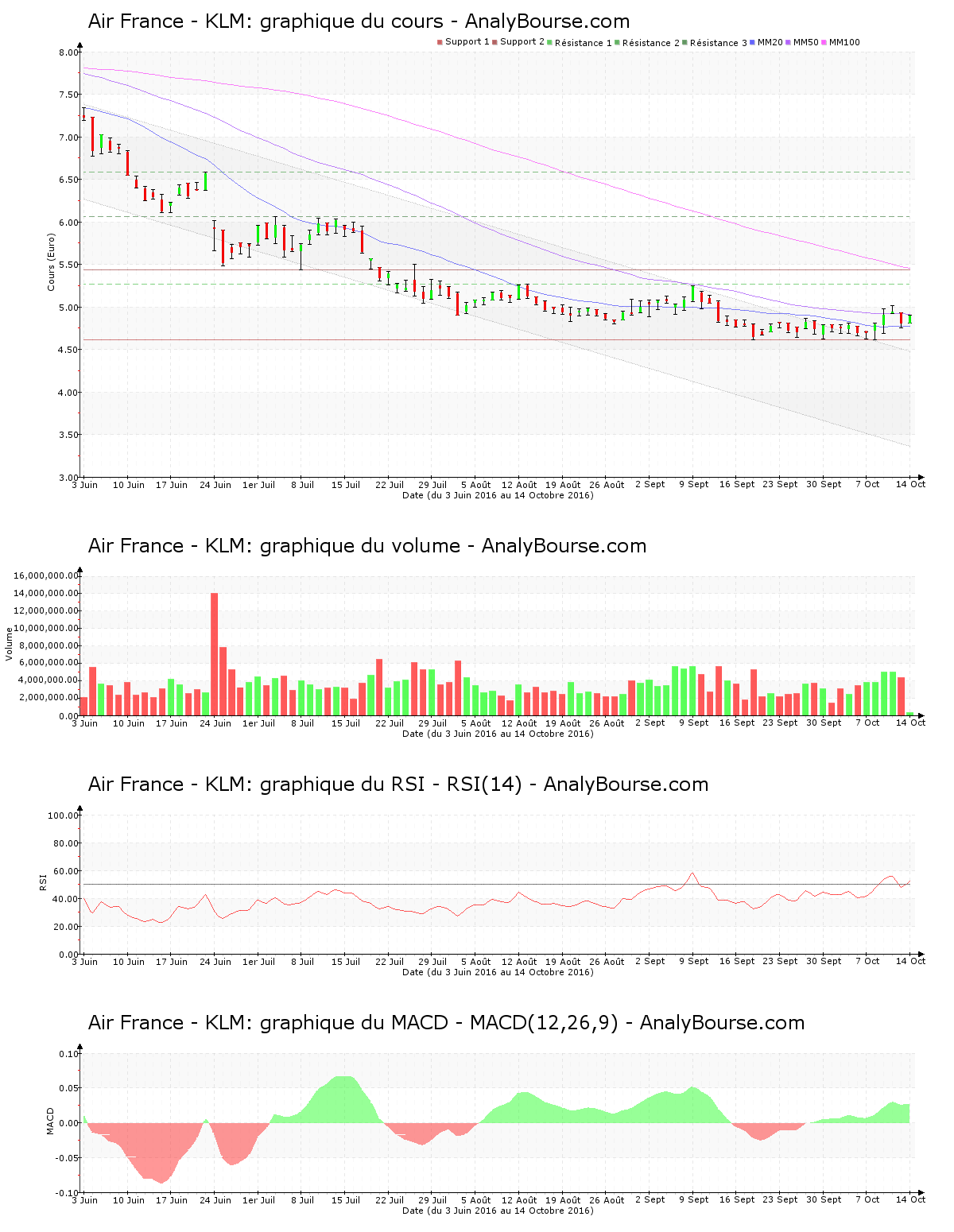Click '9 Sept' date under price chart

point(693,485)
